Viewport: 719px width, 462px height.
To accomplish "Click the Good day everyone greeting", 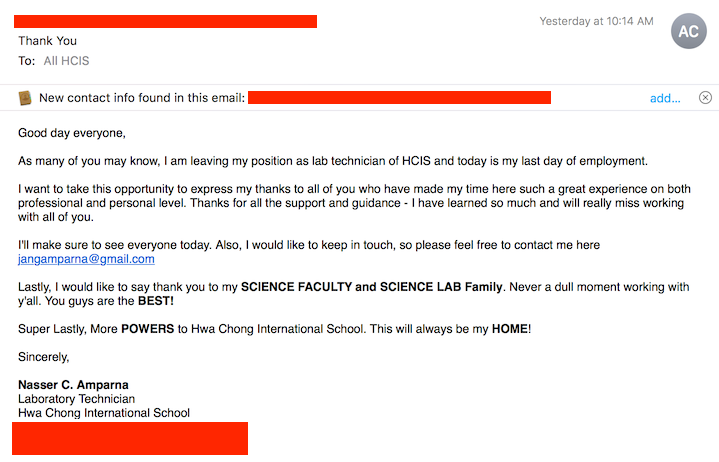I will [72, 133].
